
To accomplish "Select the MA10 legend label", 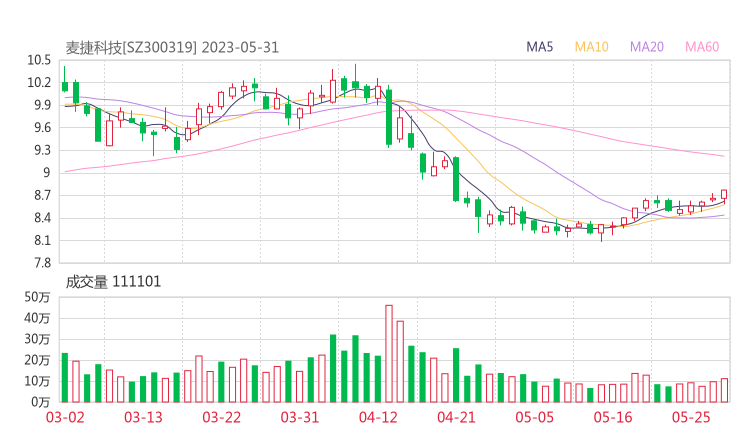I will 591,47.
